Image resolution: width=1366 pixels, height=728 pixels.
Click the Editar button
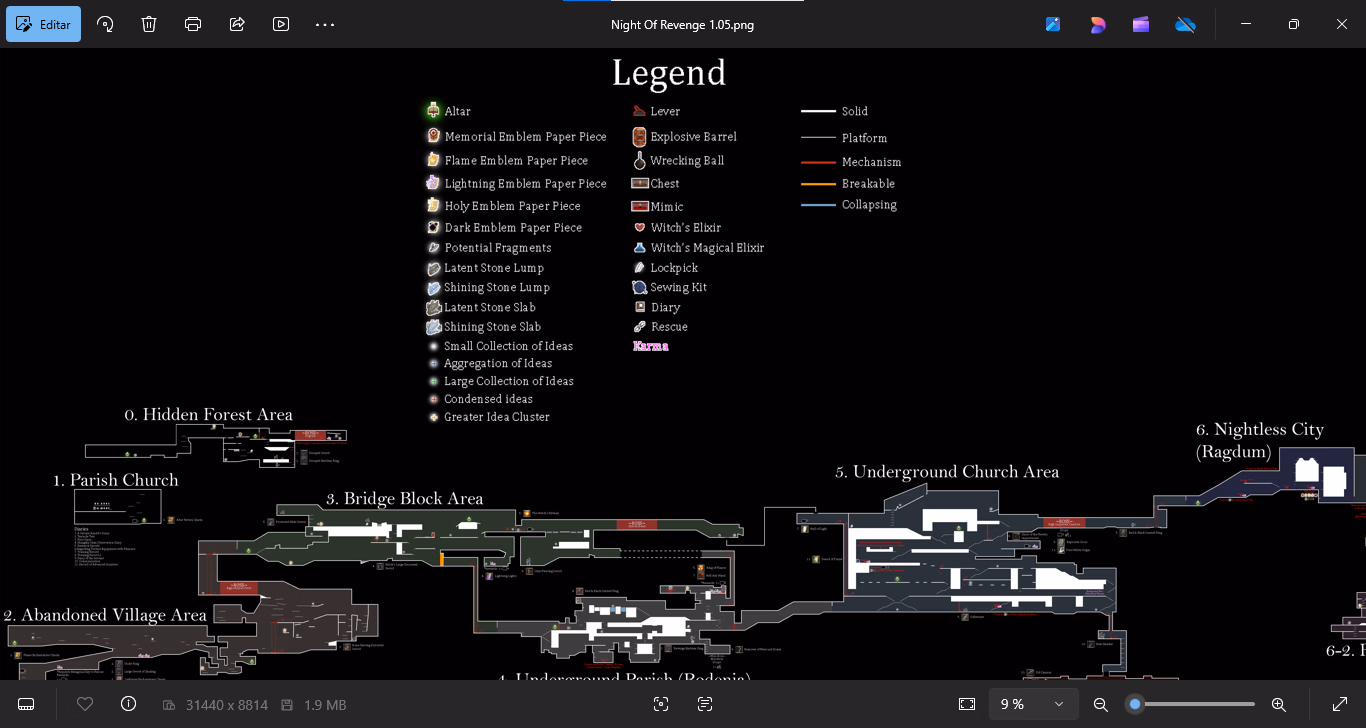point(44,24)
